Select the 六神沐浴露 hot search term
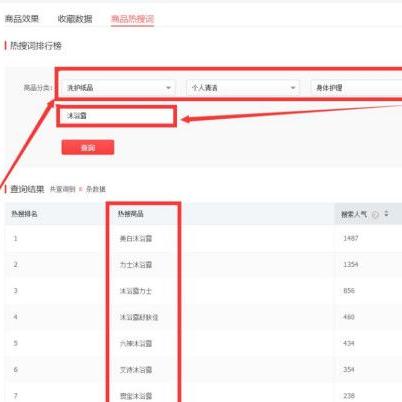Screen dimensions: 402x402 coord(136,343)
